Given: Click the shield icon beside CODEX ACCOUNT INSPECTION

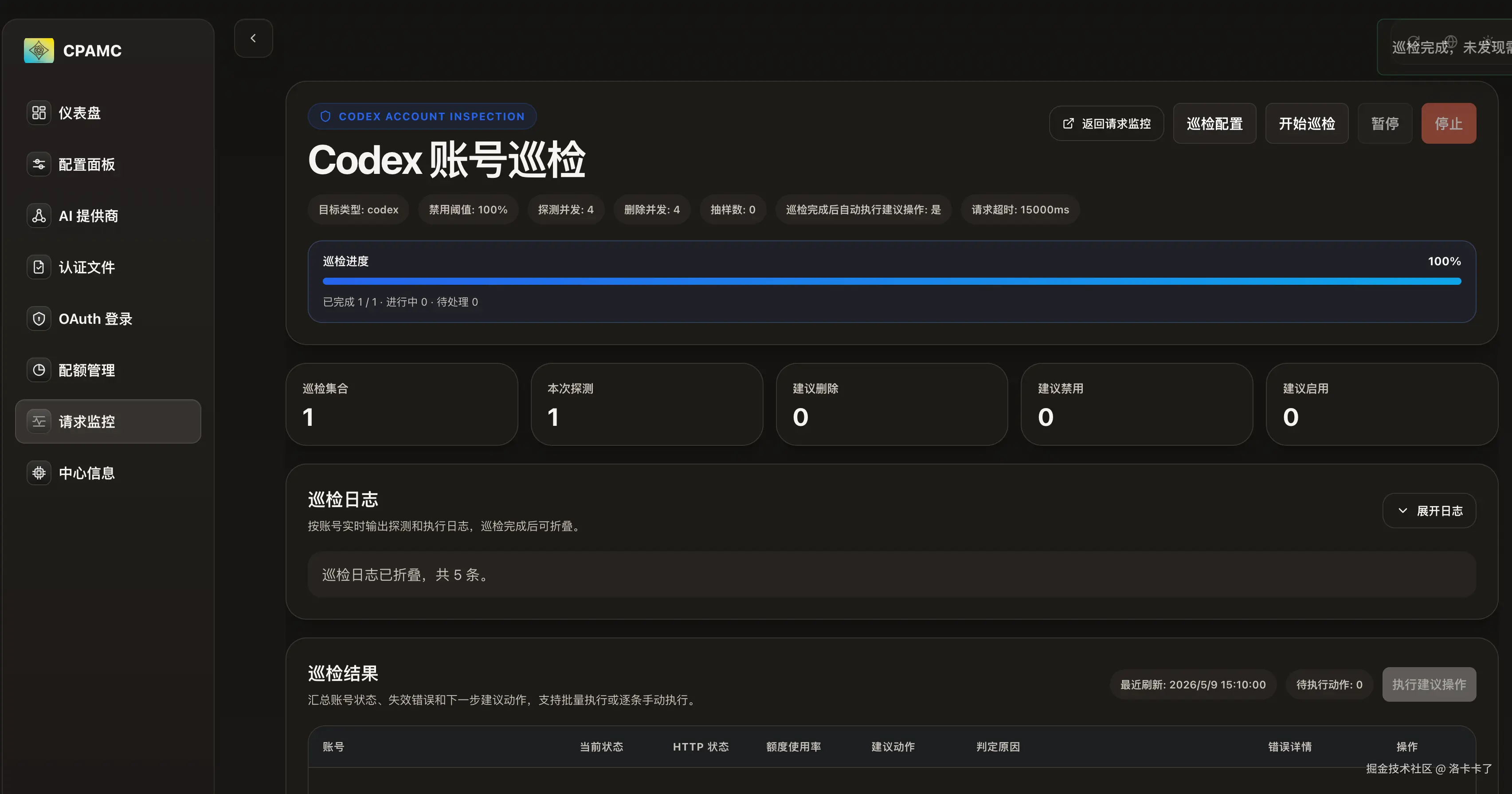Looking at the screenshot, I should [325, 116].
